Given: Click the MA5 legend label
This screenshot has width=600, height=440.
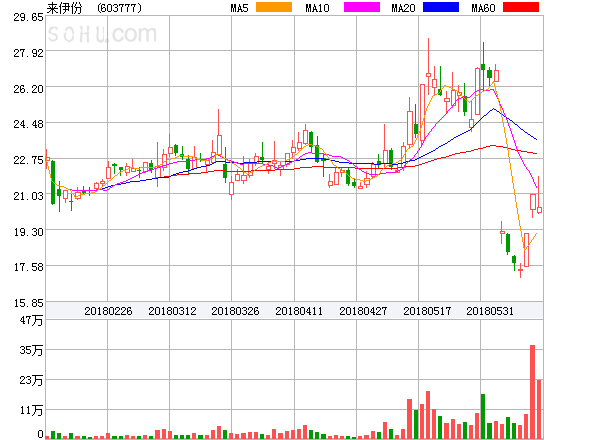Looking at the screenshot, I should [240, 8].
